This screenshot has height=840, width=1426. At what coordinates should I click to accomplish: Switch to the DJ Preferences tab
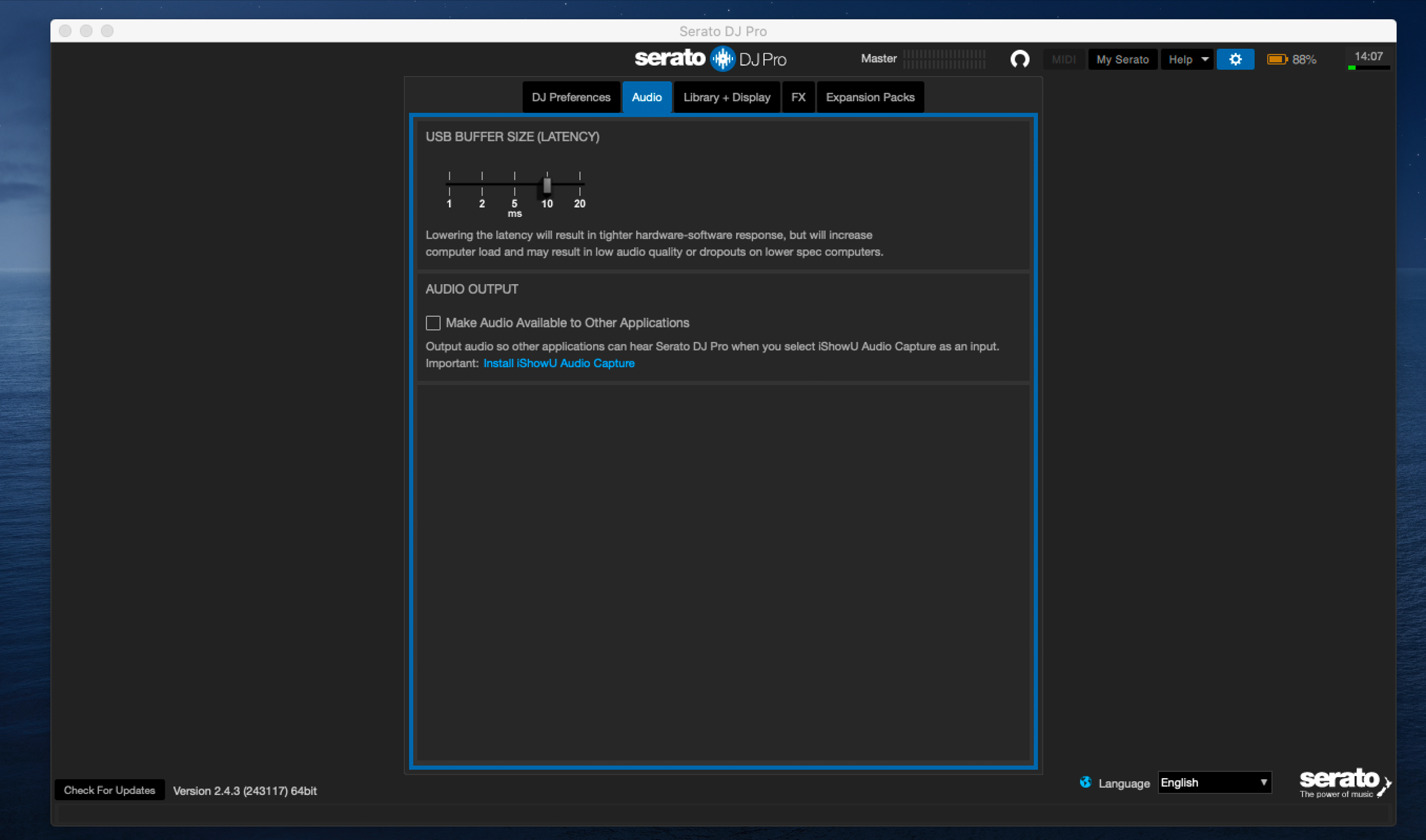(571, 98)
